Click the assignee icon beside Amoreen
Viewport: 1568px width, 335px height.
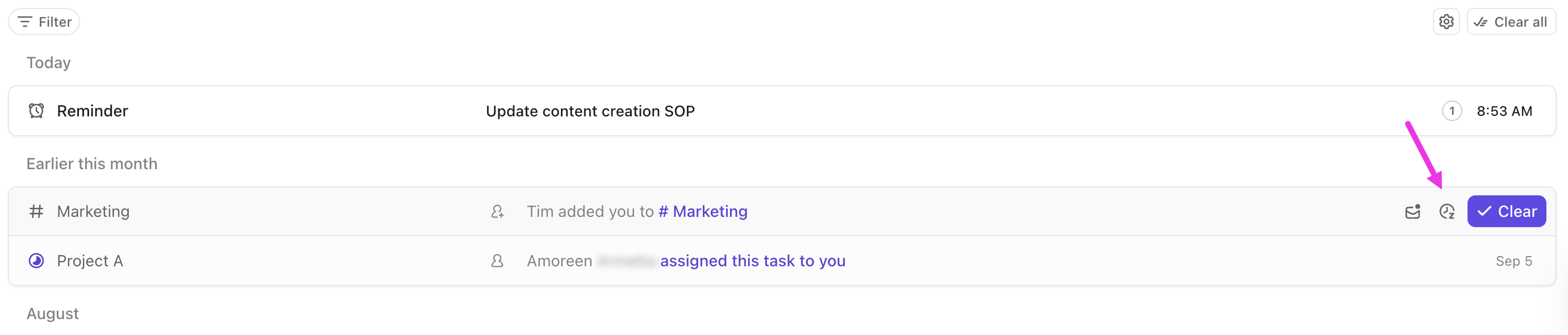tap(497, 261)
